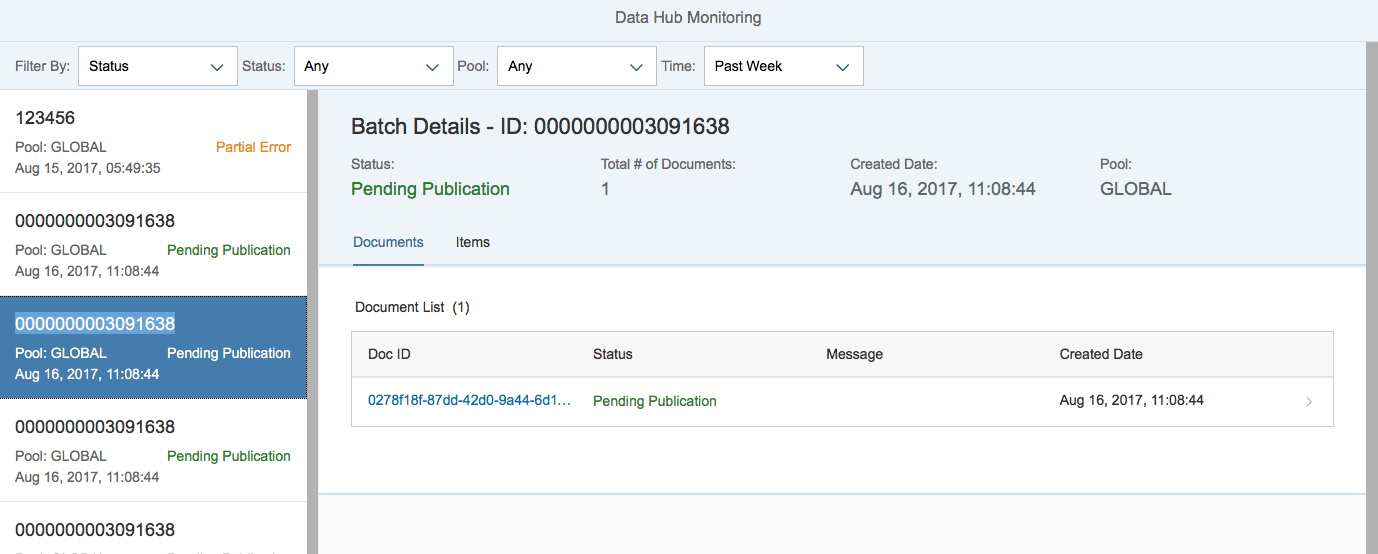Open the Status dropdown set to Any
The width and height of the screenshot is (1378, 554).
pos(373,66)
